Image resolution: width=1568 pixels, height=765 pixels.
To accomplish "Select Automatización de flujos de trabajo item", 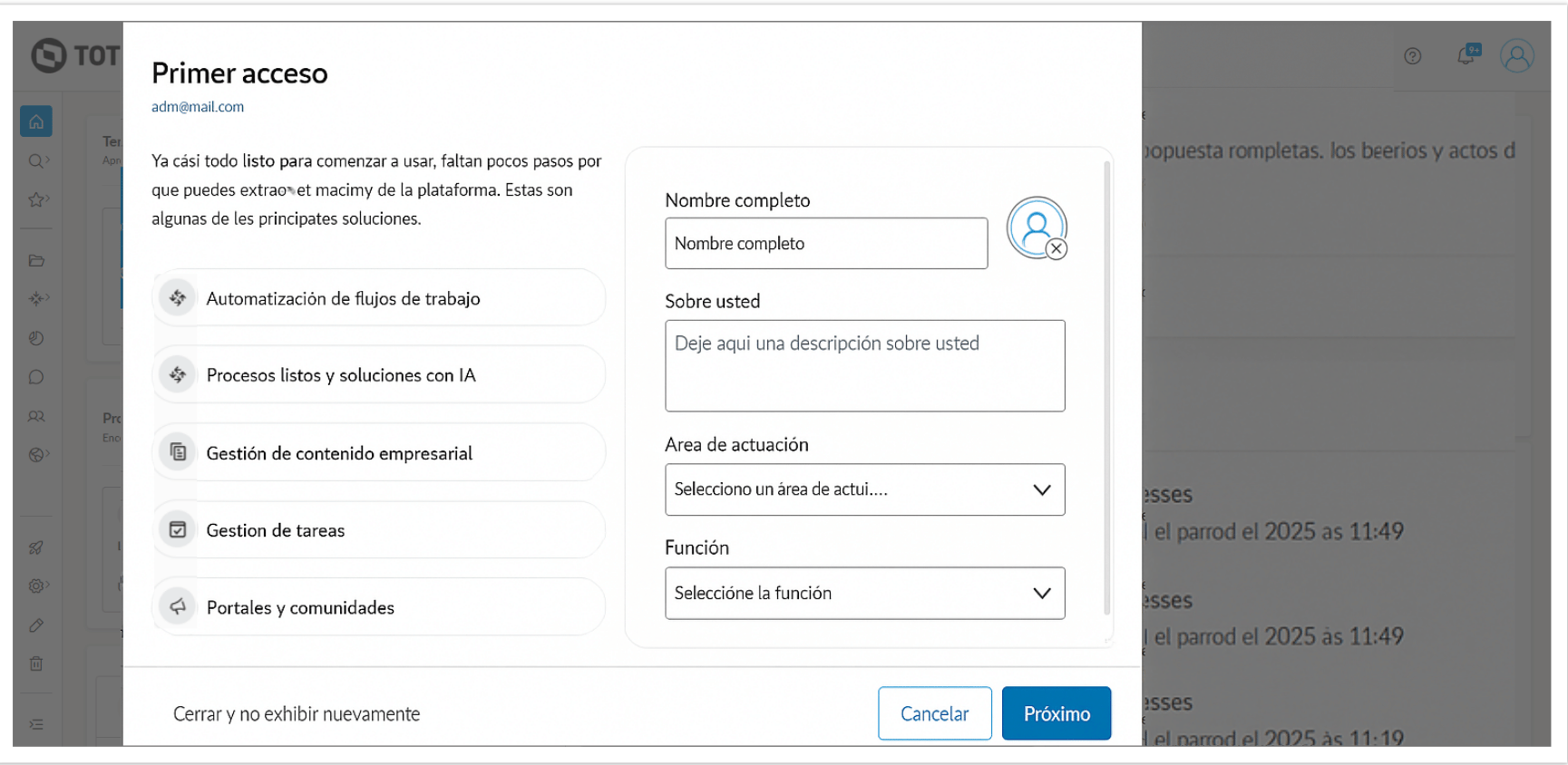I will click(x=378, y=298).
